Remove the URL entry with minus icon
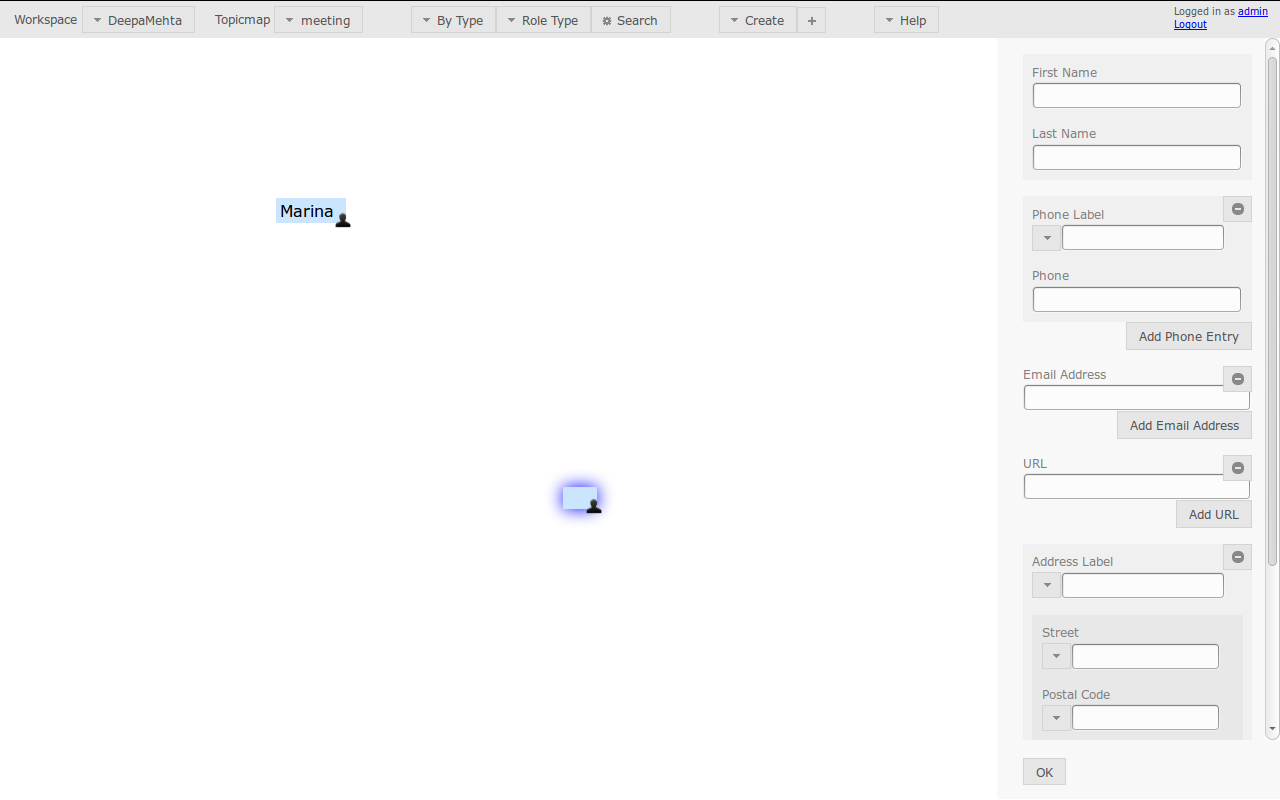1280x800 pixels. 1238,468
